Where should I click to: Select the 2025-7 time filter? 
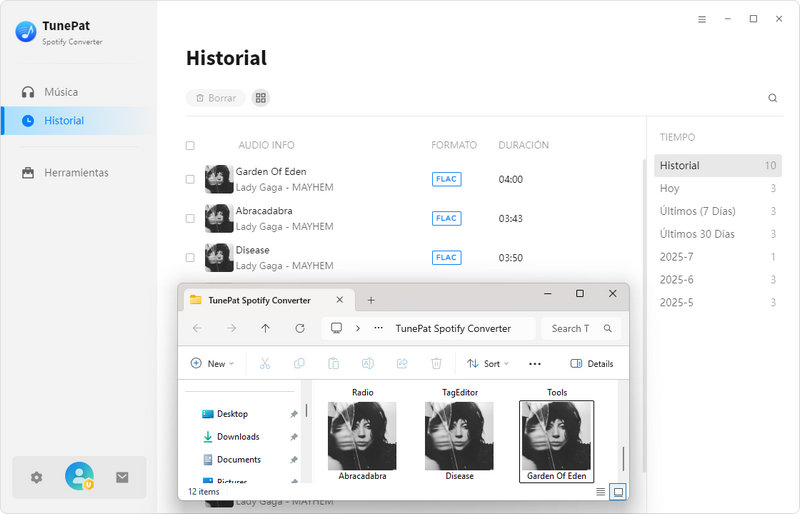(717, 257)
